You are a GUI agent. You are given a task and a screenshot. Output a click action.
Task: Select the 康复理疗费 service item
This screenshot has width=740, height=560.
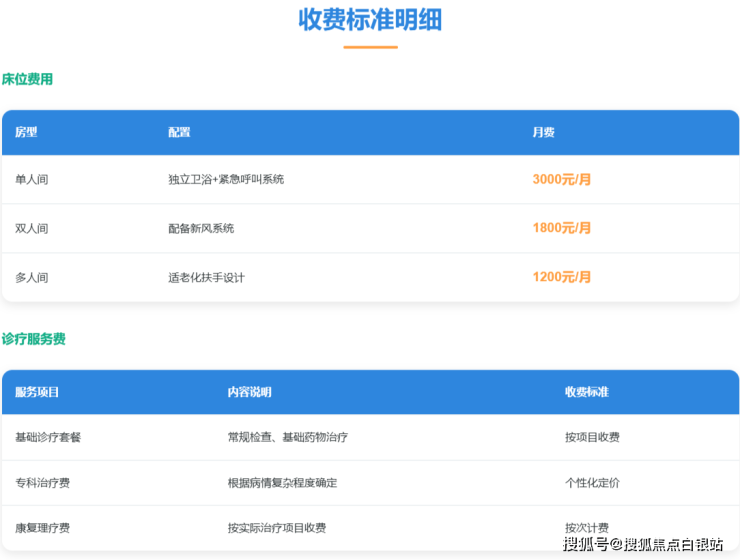pyautogui.click(x=42, y=528)
